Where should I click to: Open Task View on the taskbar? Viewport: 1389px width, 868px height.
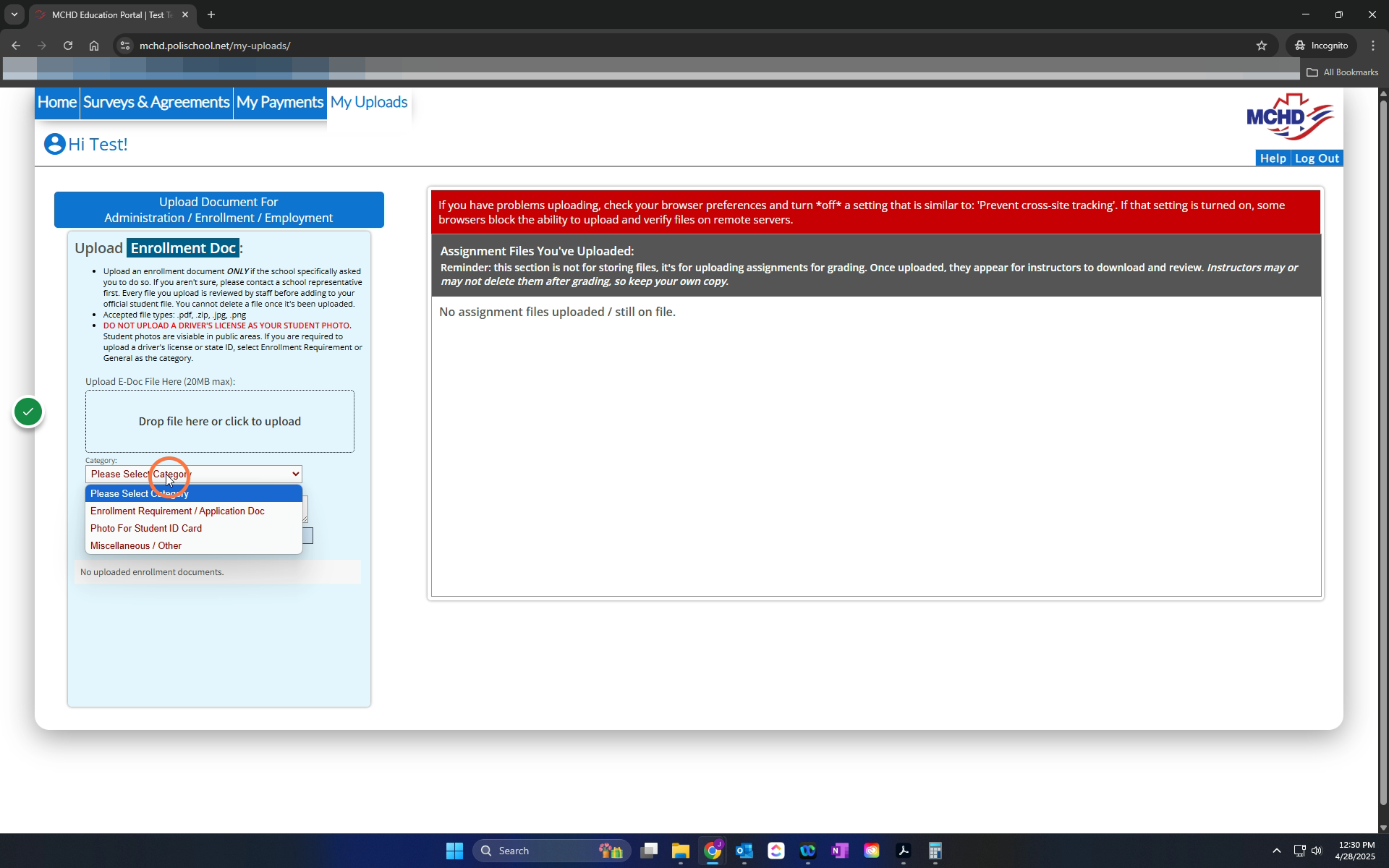click(x=649, y=851)
